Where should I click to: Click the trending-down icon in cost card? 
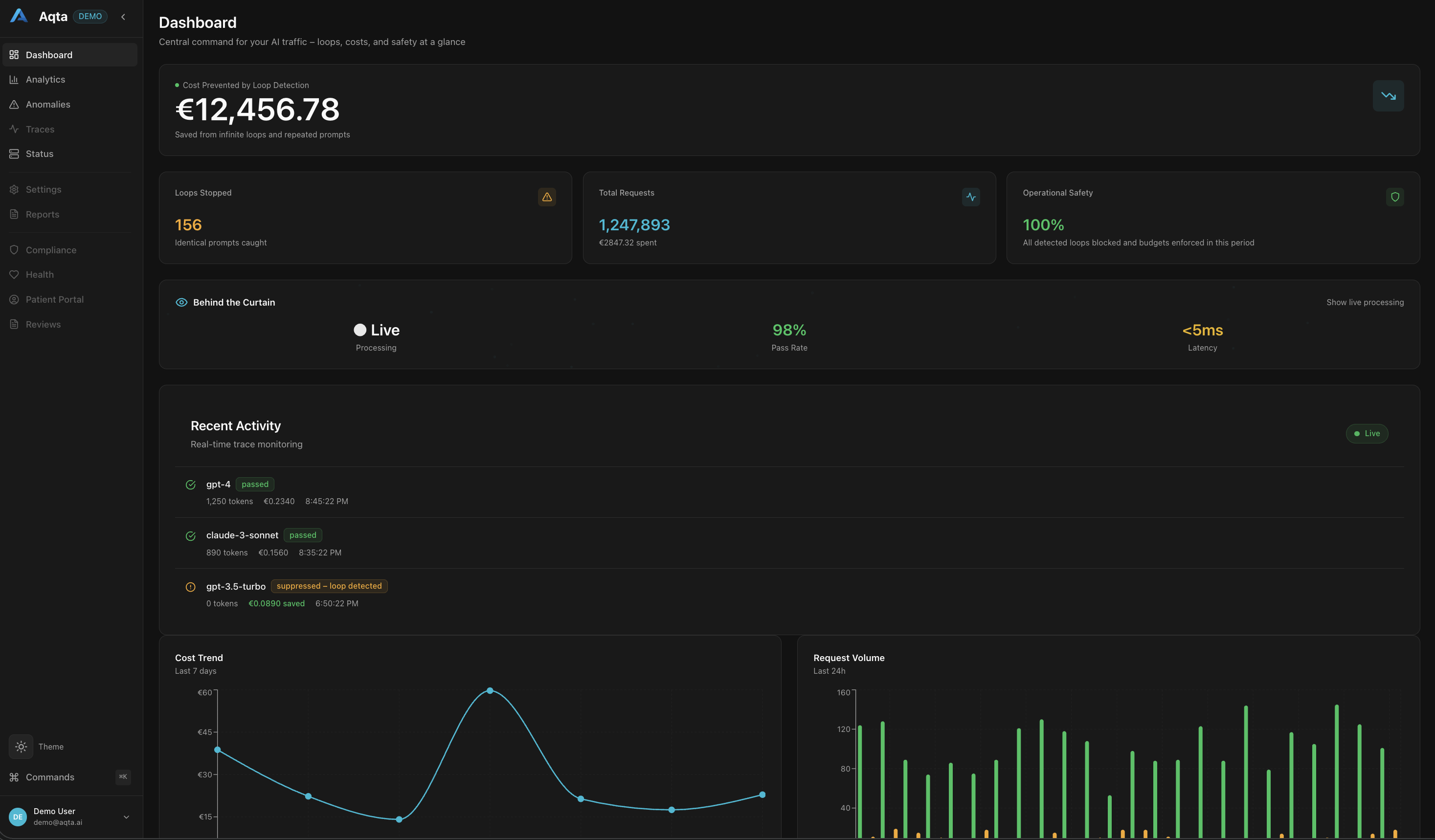pos(1388,96)
